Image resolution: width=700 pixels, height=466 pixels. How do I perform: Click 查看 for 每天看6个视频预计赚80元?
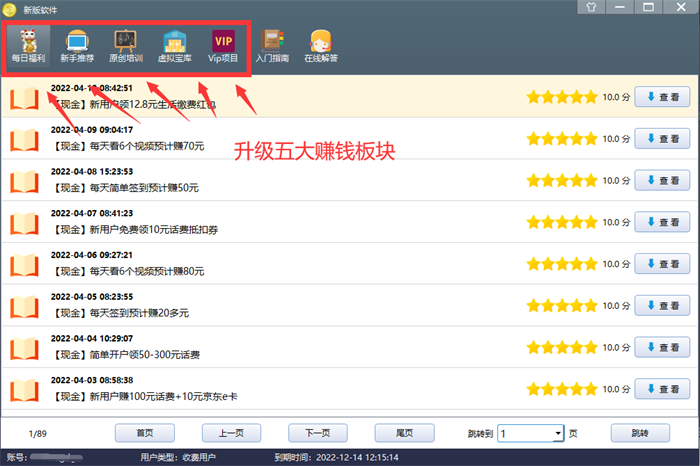pyautogui.click(x=662, y=264)
